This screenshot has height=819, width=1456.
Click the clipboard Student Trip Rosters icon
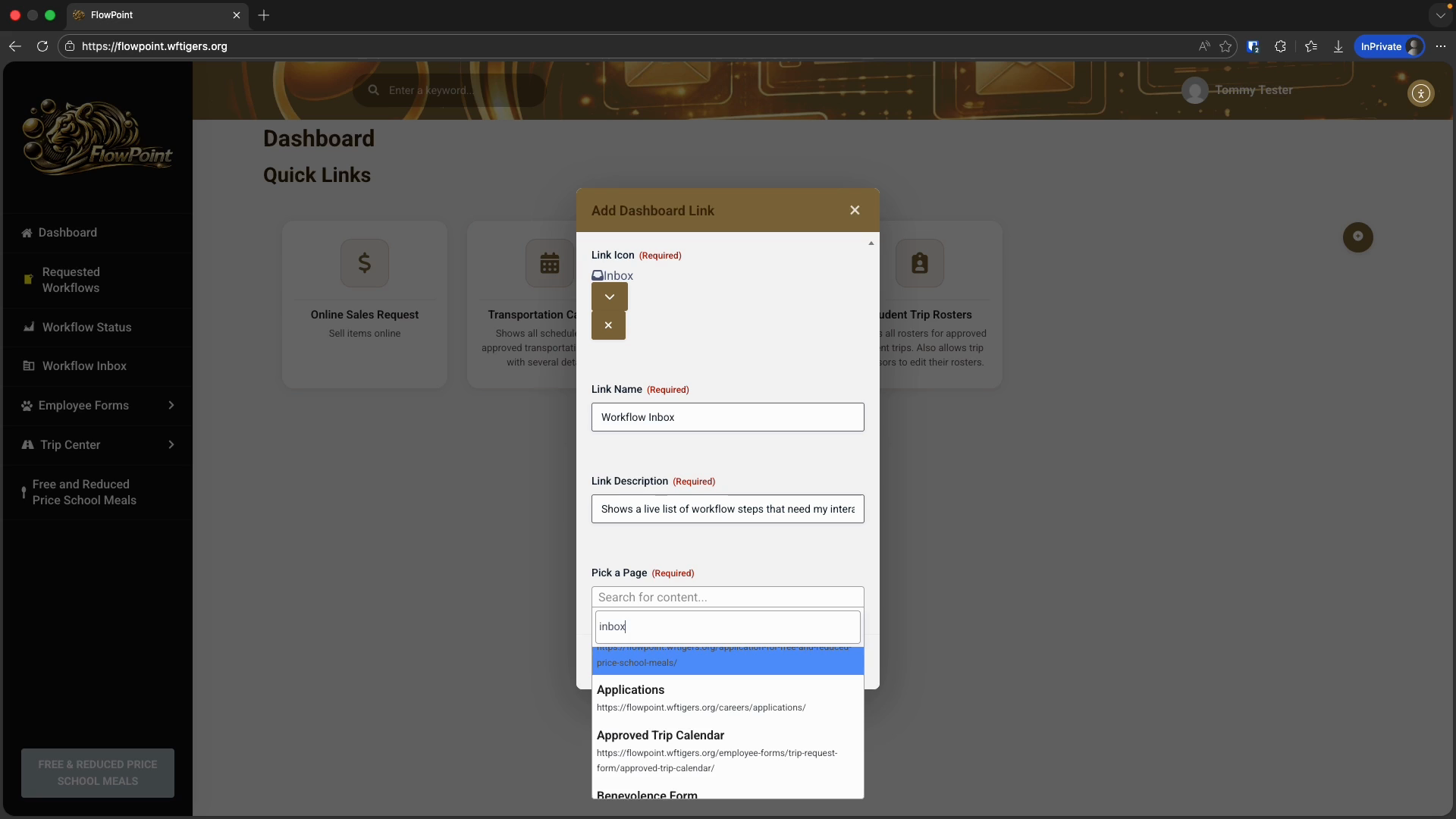pyautogui.click(x=919, y=263)
